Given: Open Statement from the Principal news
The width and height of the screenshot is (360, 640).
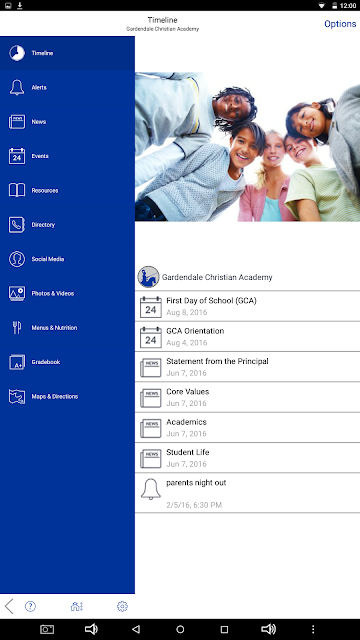Looking at the screenshot, I should 247,367.
